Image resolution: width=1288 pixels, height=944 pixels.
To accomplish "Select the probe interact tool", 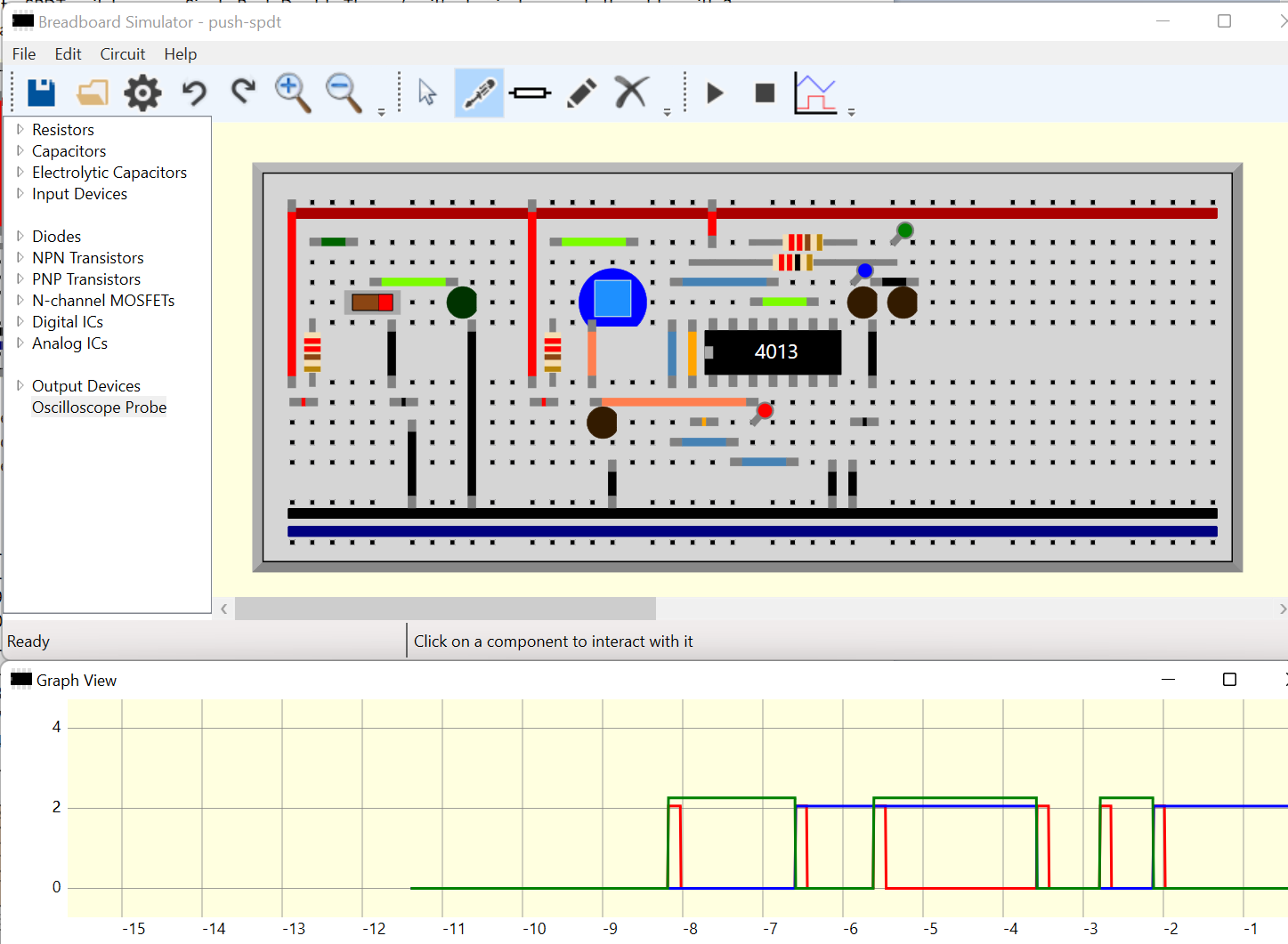I will [x=479, y=93].
